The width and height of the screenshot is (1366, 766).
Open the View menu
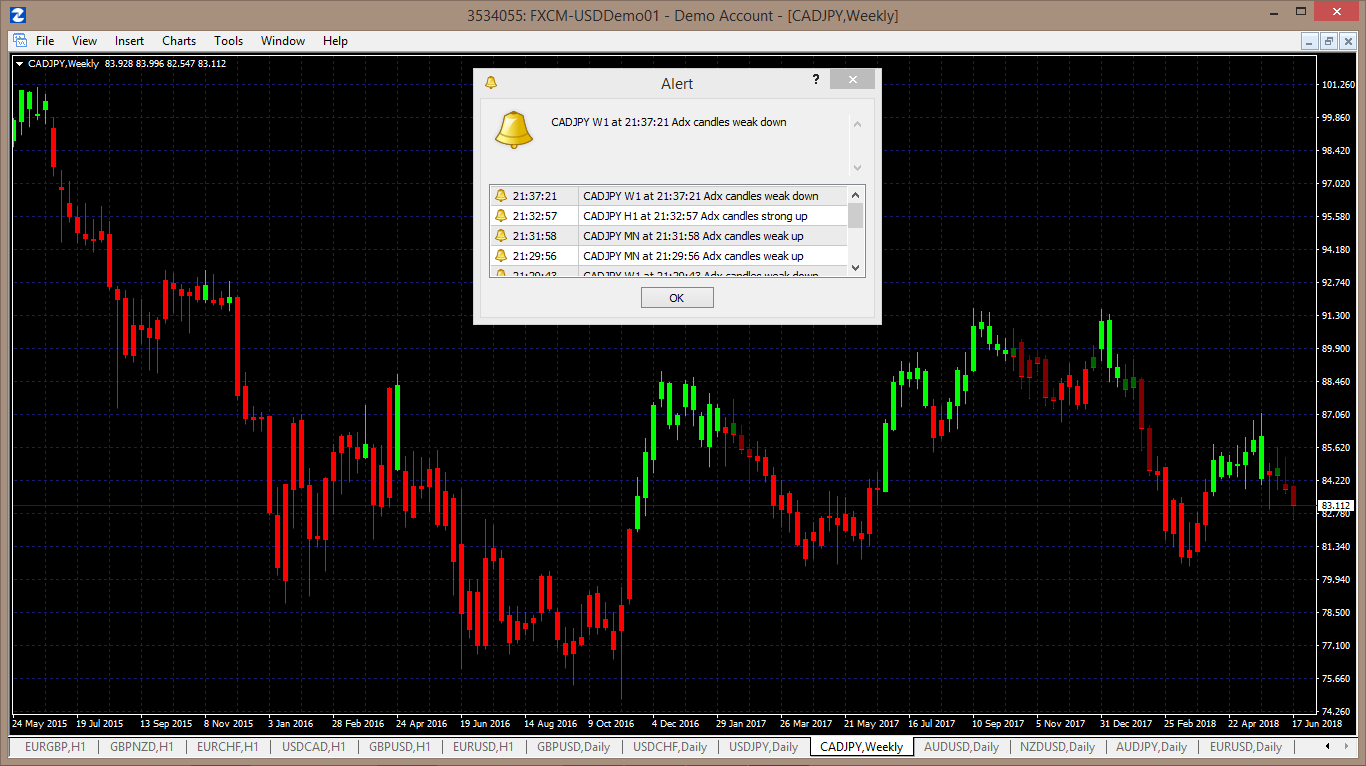coord(84,41)
